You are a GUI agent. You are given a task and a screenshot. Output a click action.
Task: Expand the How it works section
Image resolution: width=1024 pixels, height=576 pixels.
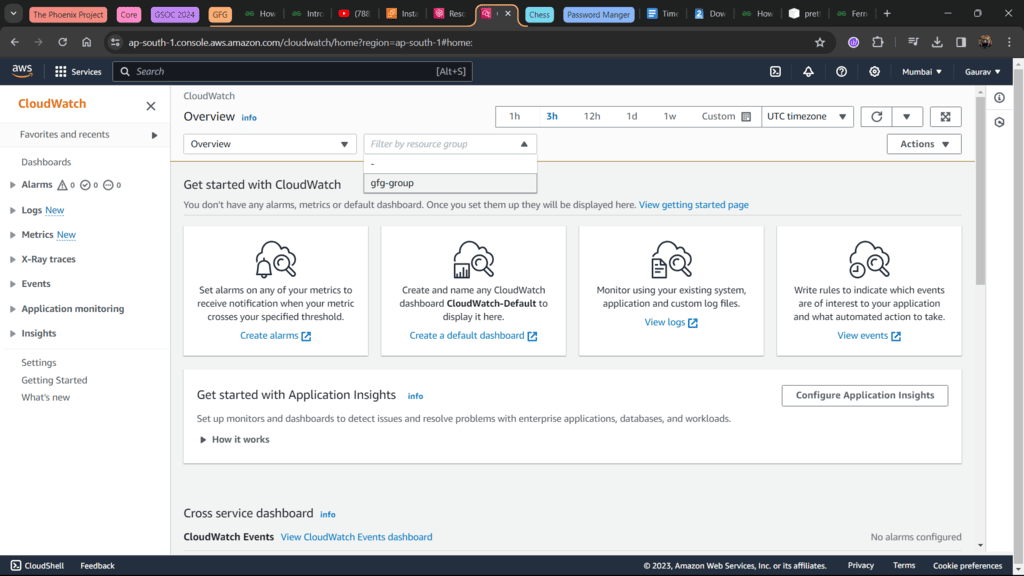point(235,440)
